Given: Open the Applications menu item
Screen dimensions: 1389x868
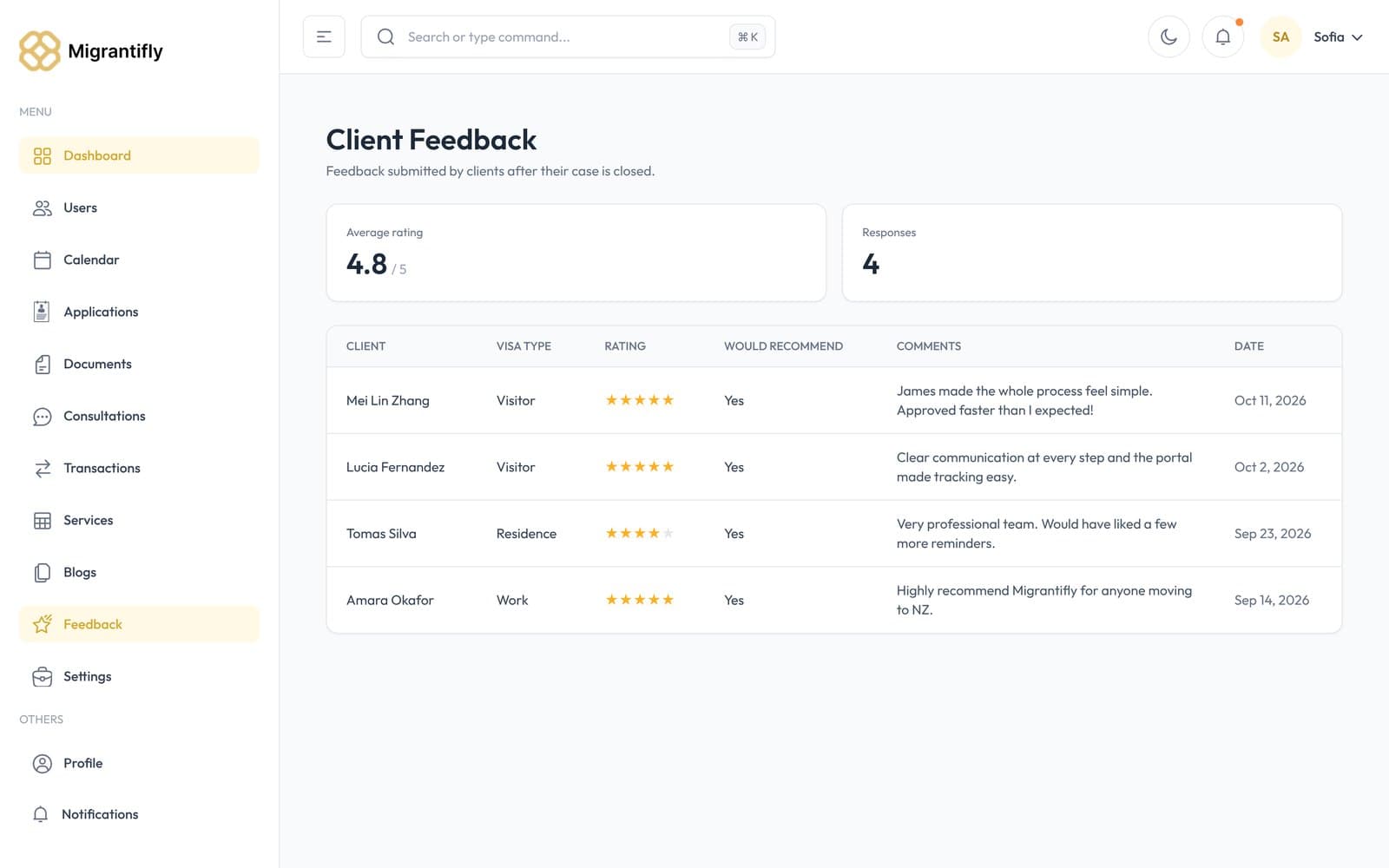Looking at the screenshot, I should [x=139, y=312].
